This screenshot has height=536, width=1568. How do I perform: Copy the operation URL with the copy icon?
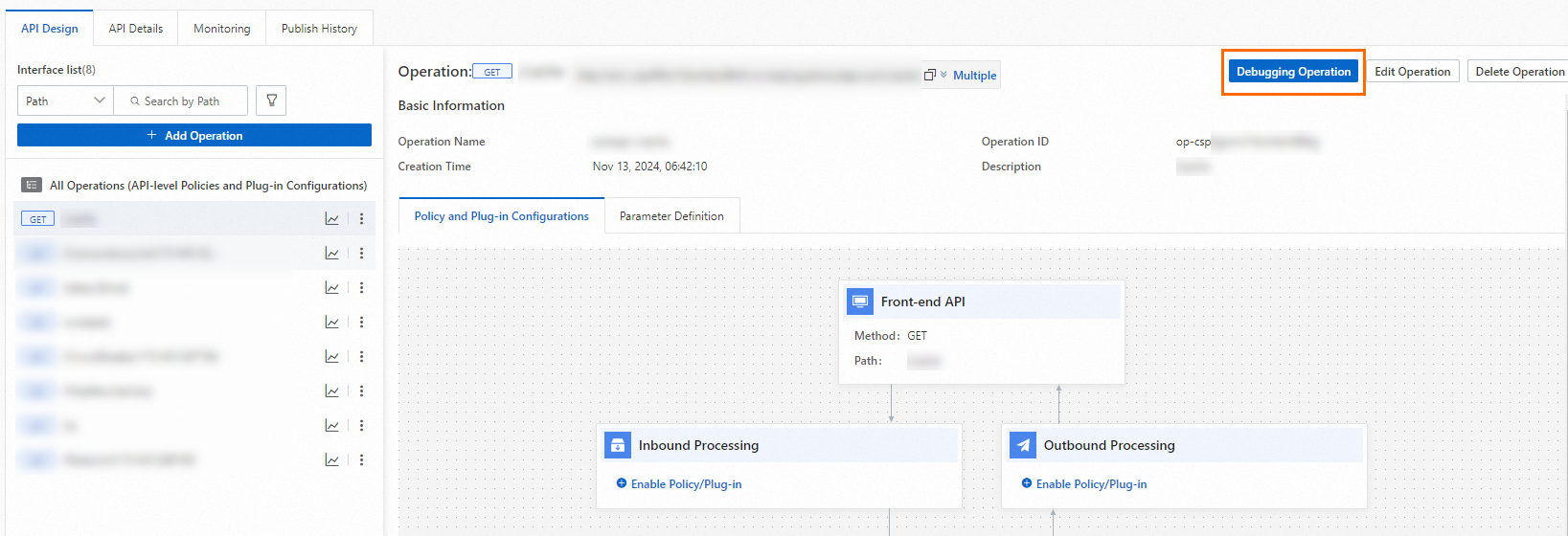929,75
